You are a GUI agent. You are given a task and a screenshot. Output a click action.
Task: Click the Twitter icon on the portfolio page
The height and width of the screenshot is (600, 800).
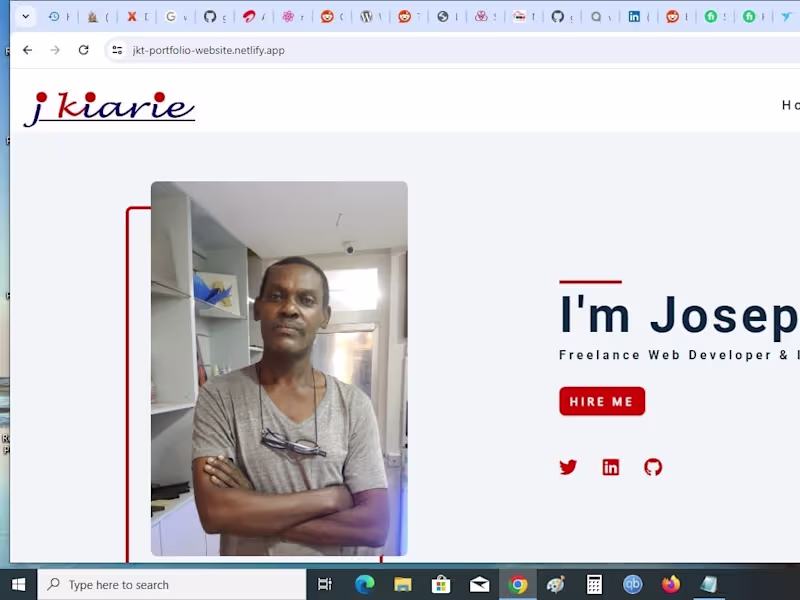[568, 467]
